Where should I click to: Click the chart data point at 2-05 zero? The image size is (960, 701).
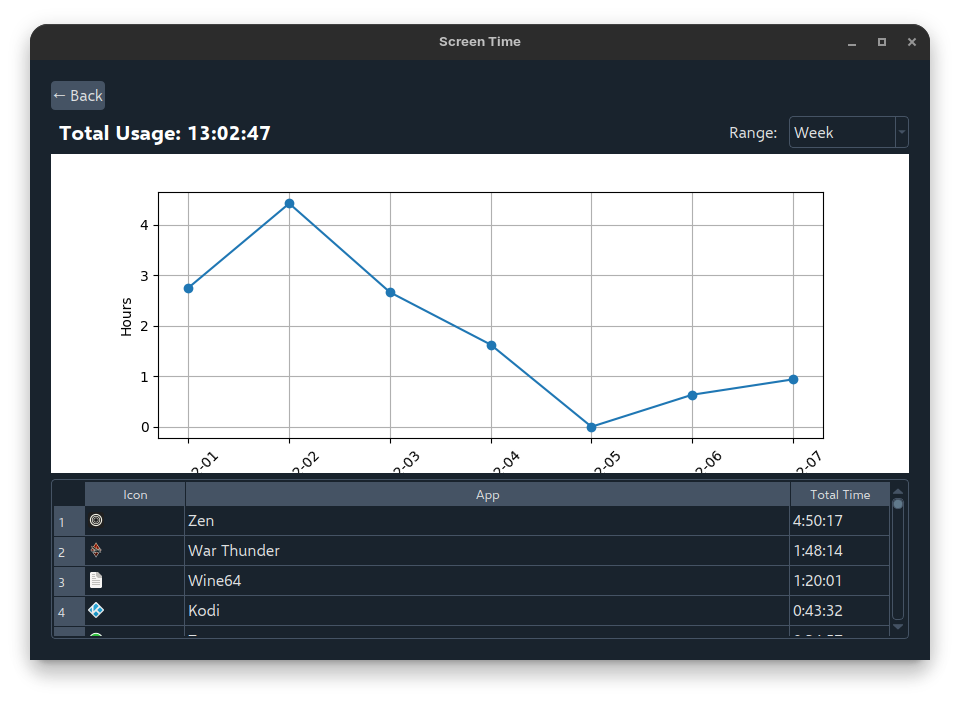click(591, 427)
